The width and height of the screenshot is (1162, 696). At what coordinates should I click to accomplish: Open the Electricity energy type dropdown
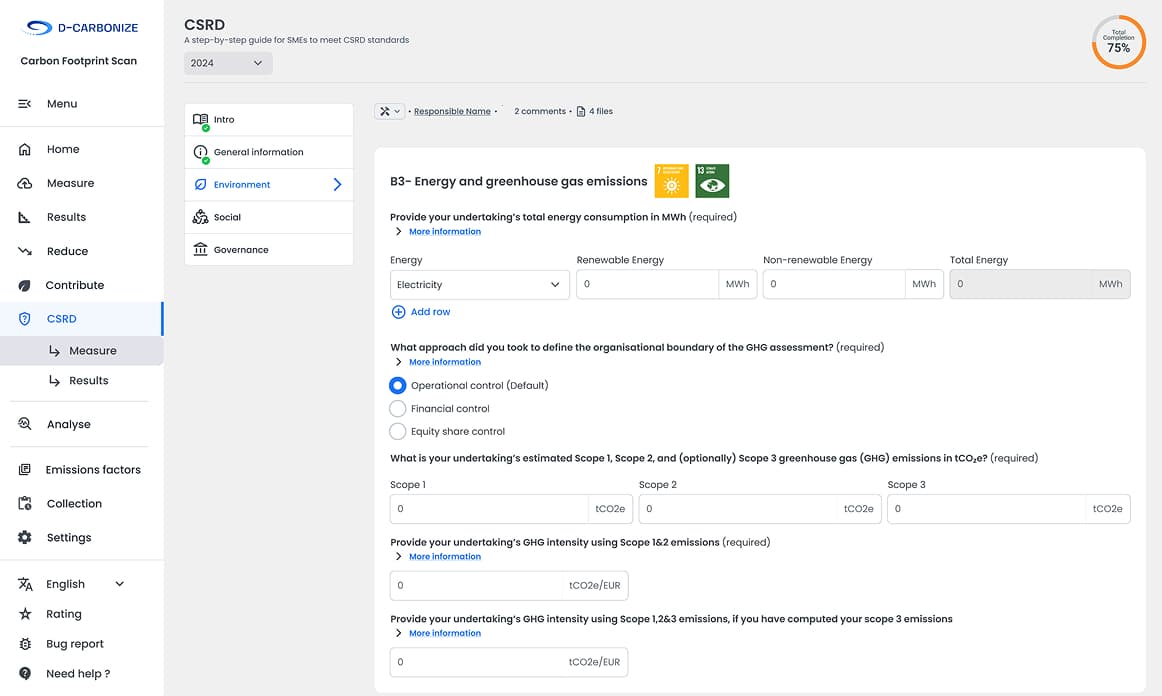[479, 284]
